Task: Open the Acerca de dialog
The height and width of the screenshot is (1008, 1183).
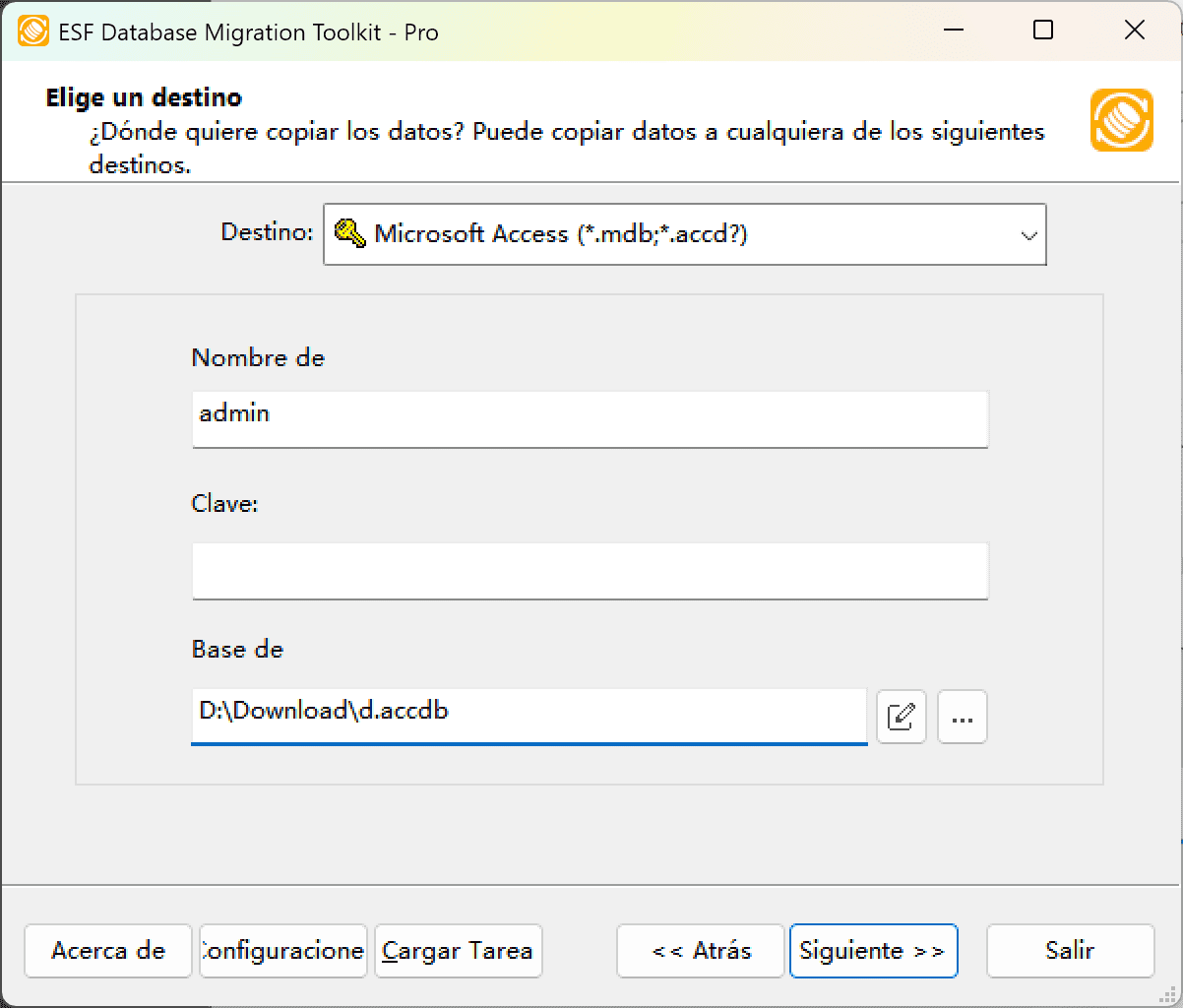Action: [107, 951]
